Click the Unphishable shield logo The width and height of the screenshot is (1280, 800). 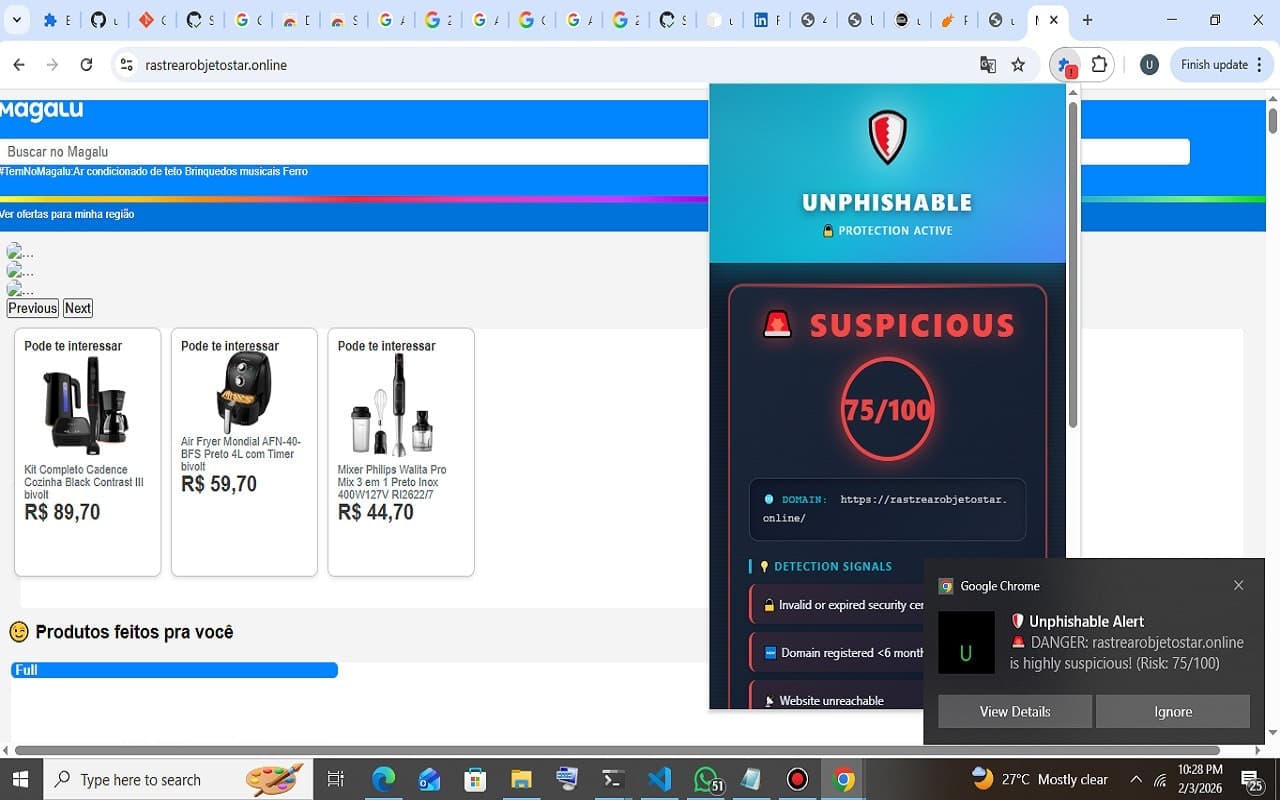[886, 136]
